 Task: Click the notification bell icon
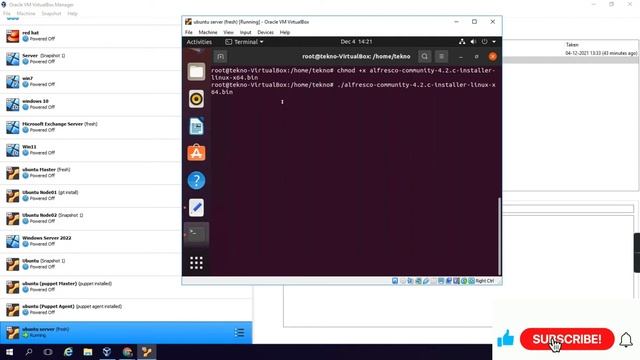pyautogui.click(x=626, y=340)
